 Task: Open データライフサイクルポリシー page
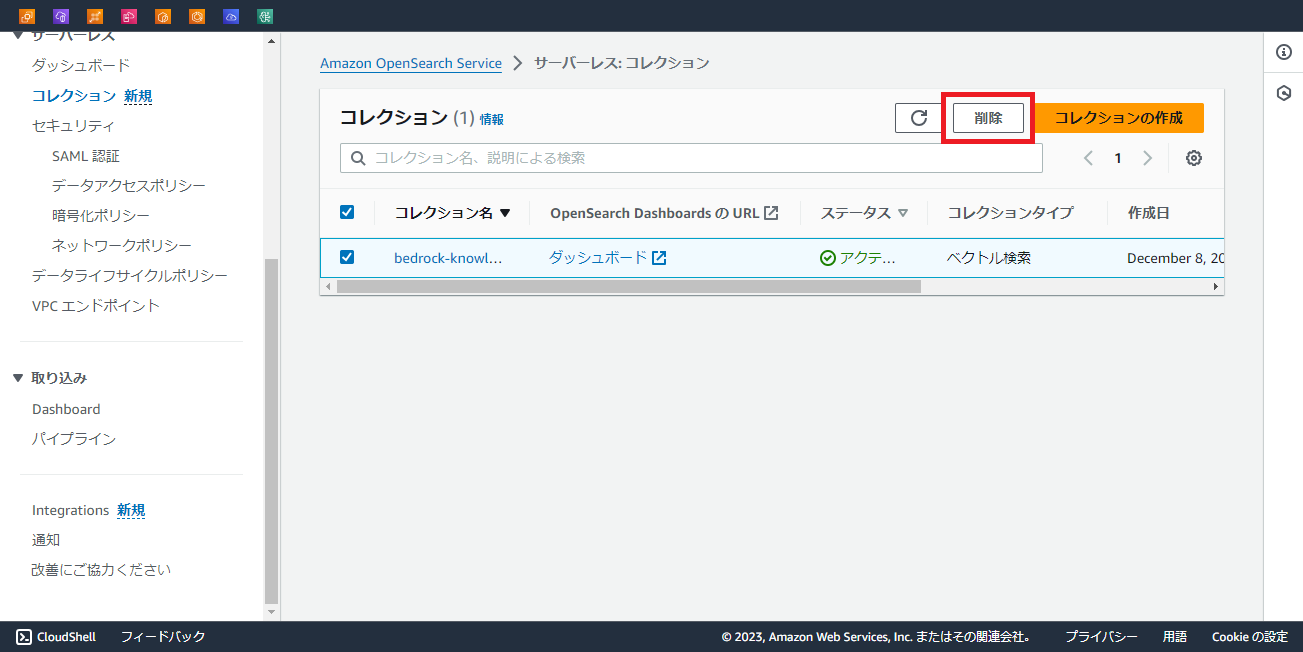point(130,276)
